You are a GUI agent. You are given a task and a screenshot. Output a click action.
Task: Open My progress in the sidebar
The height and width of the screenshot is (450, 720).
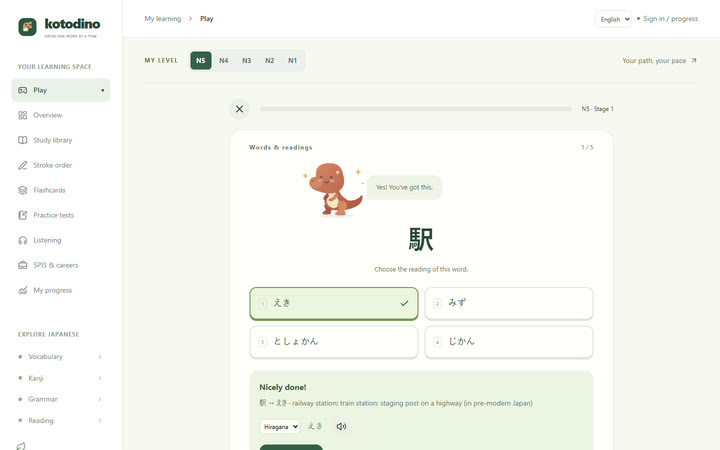[61, 290]
